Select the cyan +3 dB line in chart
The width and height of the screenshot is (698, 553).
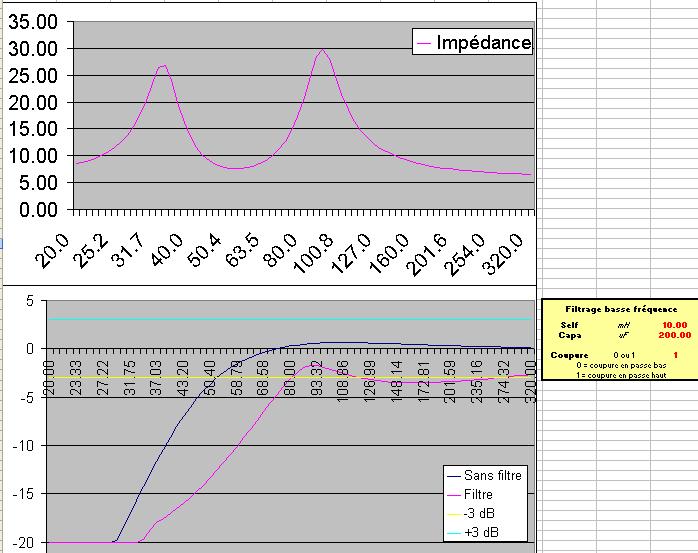289,319
